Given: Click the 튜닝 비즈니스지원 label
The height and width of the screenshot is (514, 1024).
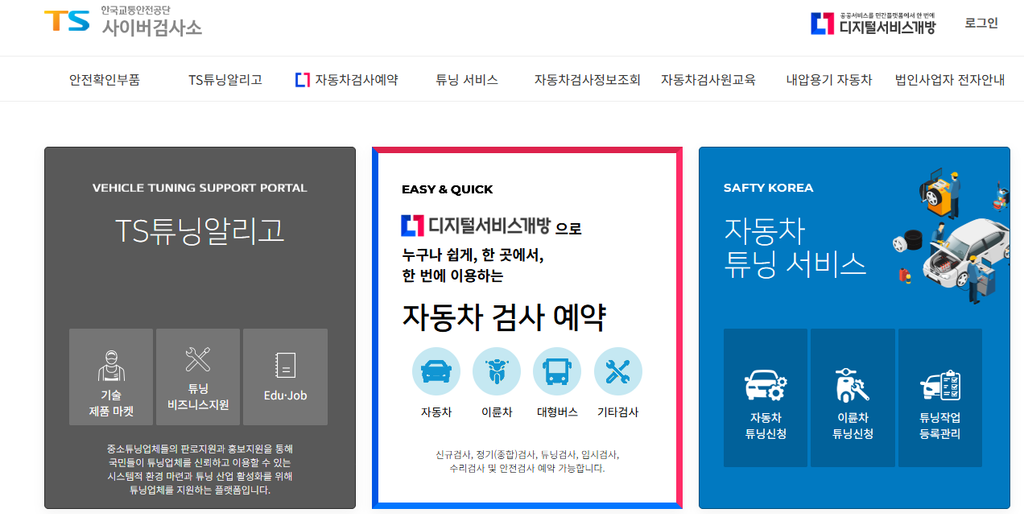Looking at the screenshot, I should pos(198,396).
